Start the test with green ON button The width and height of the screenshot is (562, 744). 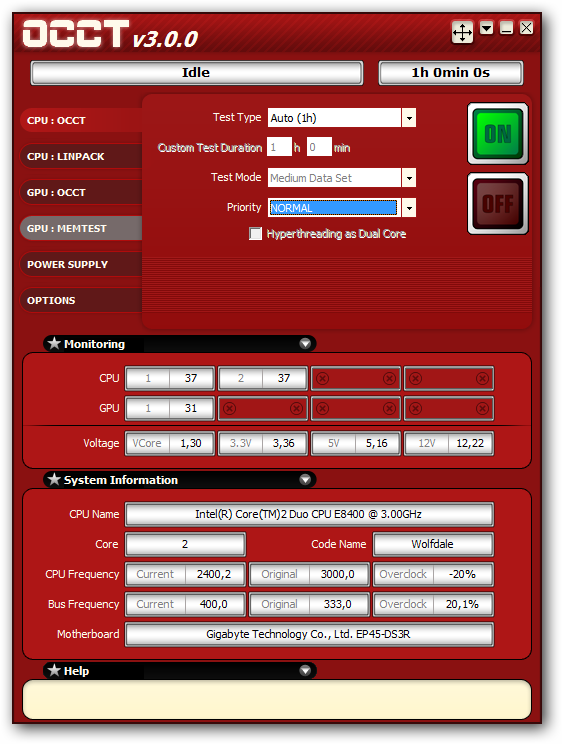497,133
